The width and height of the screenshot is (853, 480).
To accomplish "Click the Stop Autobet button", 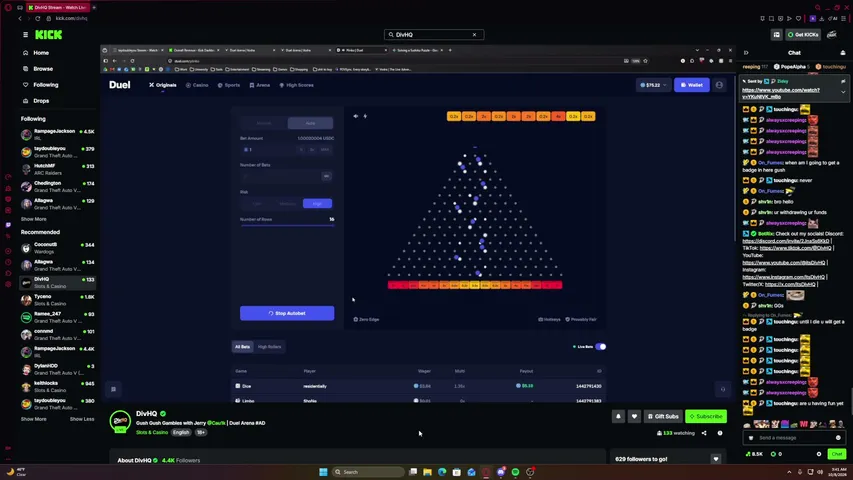I will click(287, 313).
